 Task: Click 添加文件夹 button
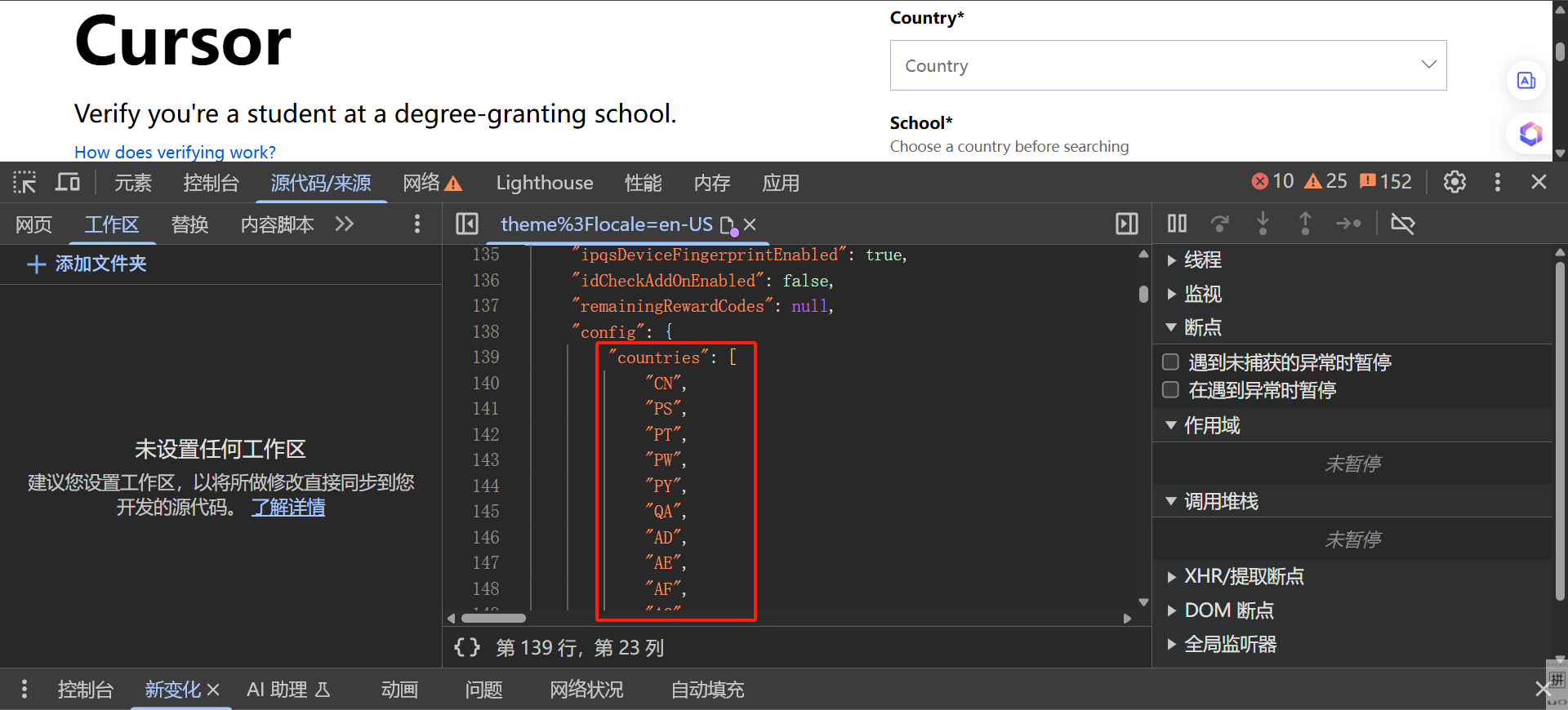point(87,264)
